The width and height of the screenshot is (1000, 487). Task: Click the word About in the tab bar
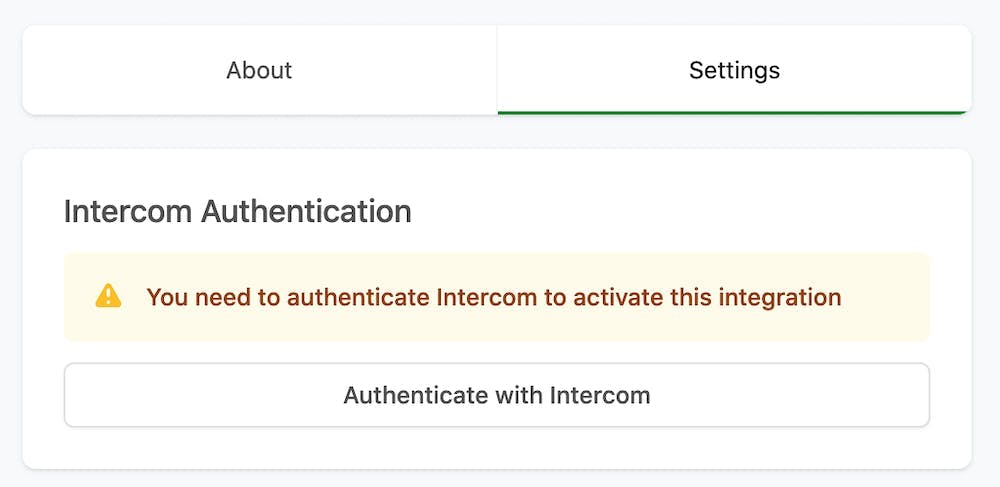[x=259, y=70]
